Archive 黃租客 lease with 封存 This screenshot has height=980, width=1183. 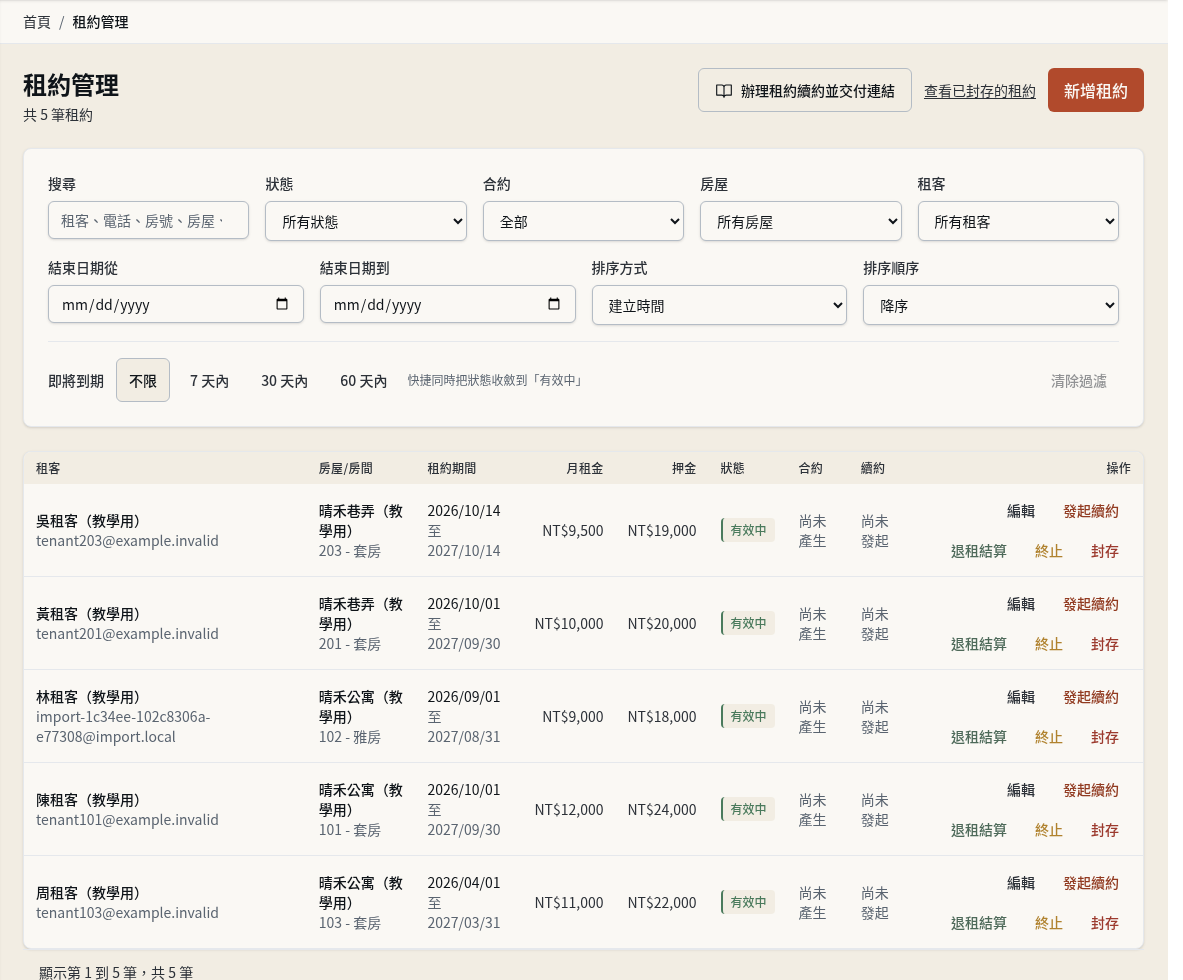click(x=1105, y=644)
